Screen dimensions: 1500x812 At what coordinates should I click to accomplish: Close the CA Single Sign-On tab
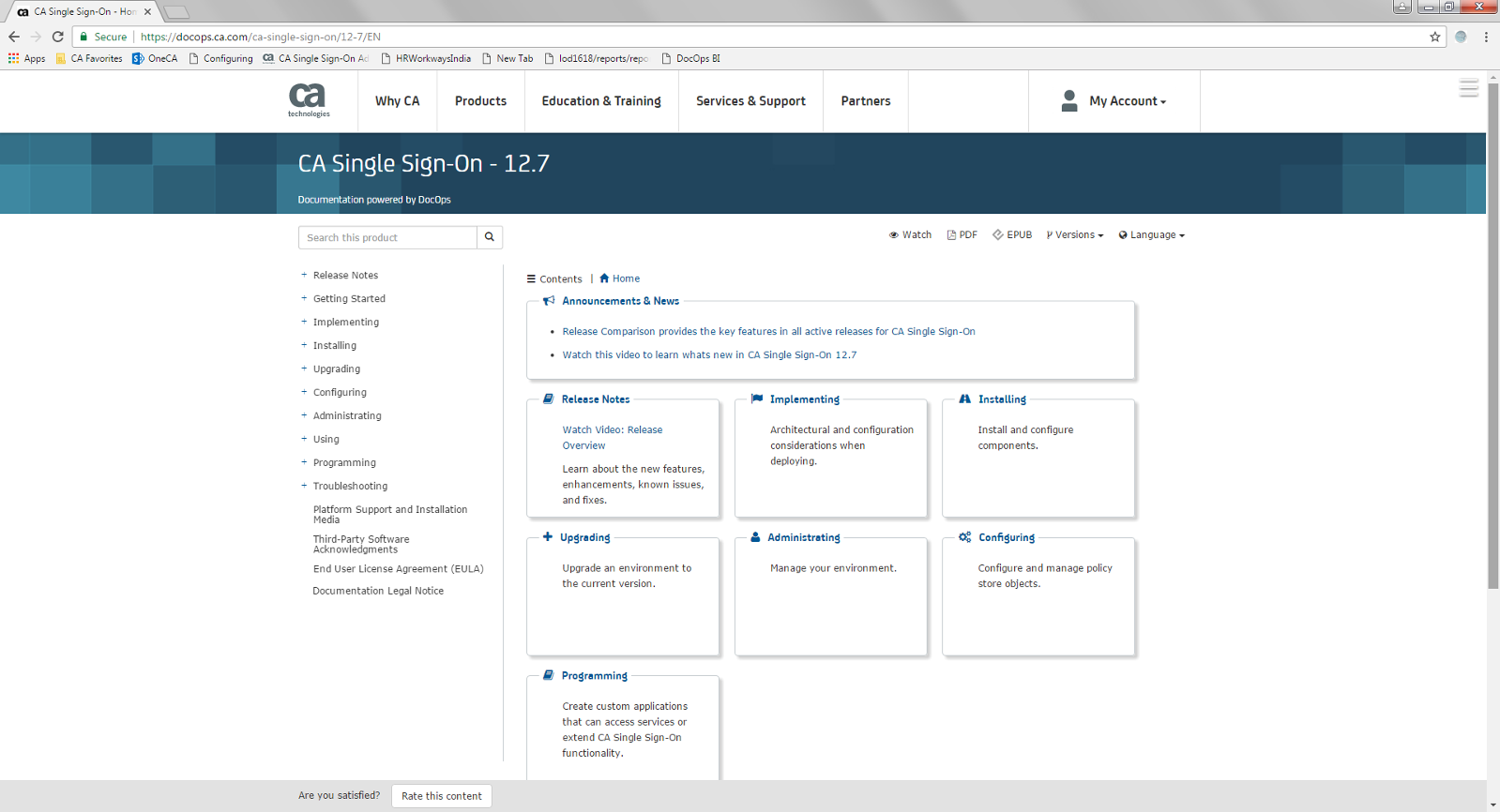(147, 12)
